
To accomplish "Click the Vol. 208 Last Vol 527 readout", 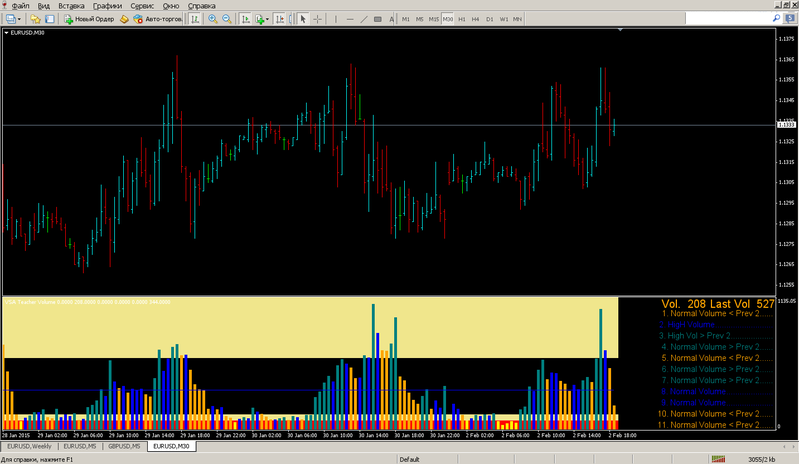I will click(717, 304).
